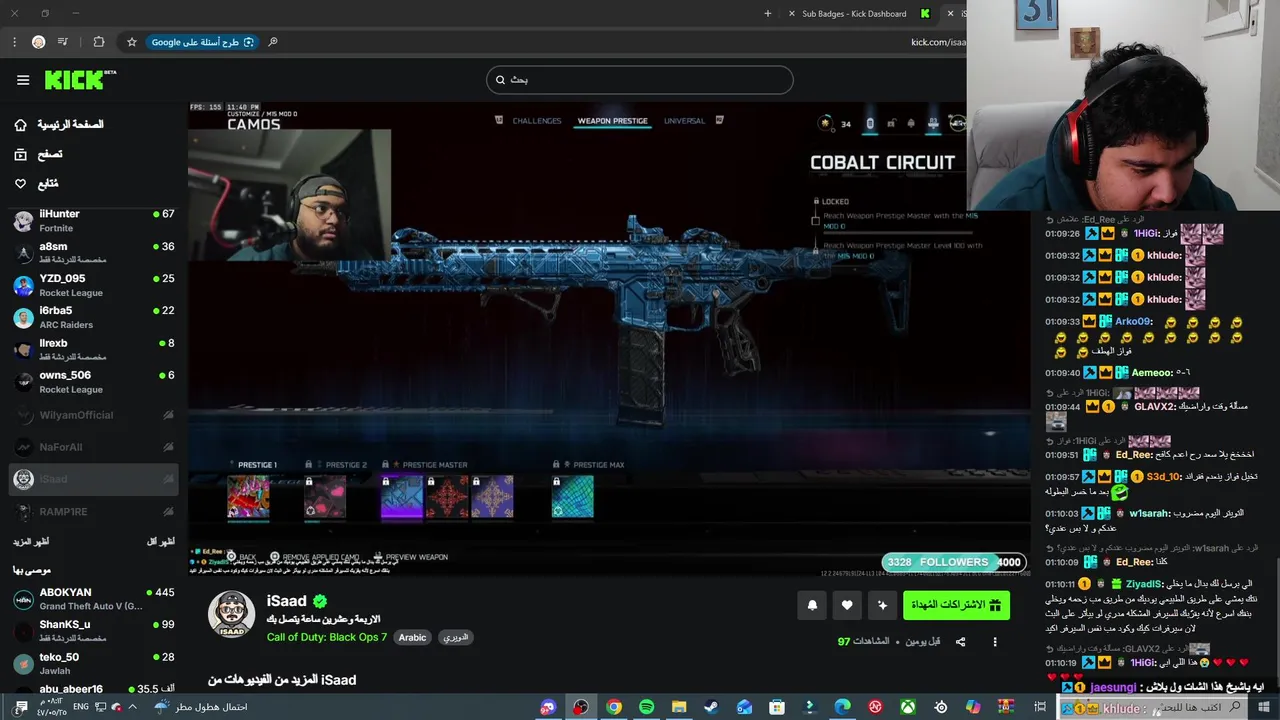
Task: Bookmark this page with star icon
Action: coord(131,42)
